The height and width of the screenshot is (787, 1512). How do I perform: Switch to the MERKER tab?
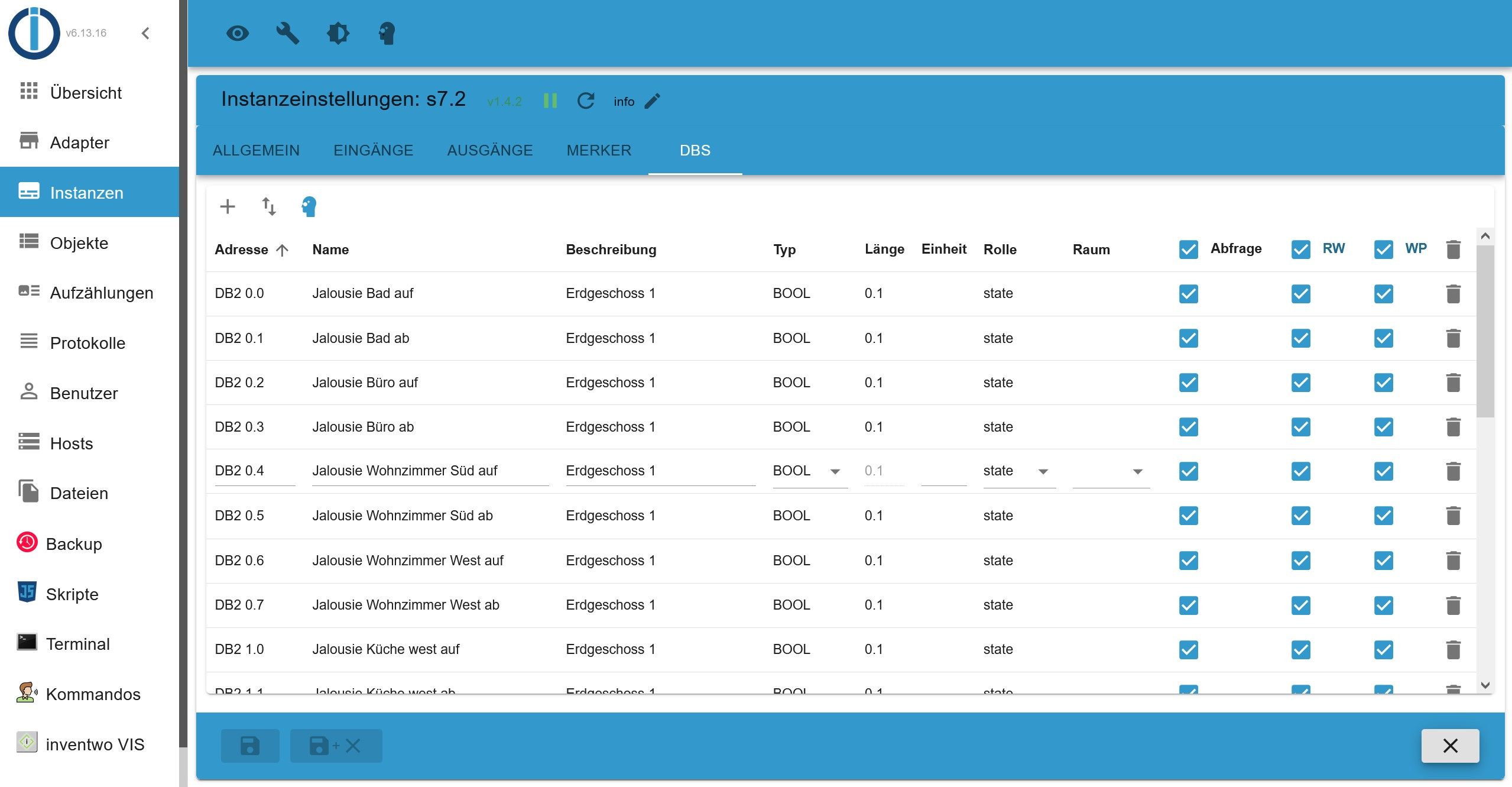pyautogui.click(x=599, y=150)
